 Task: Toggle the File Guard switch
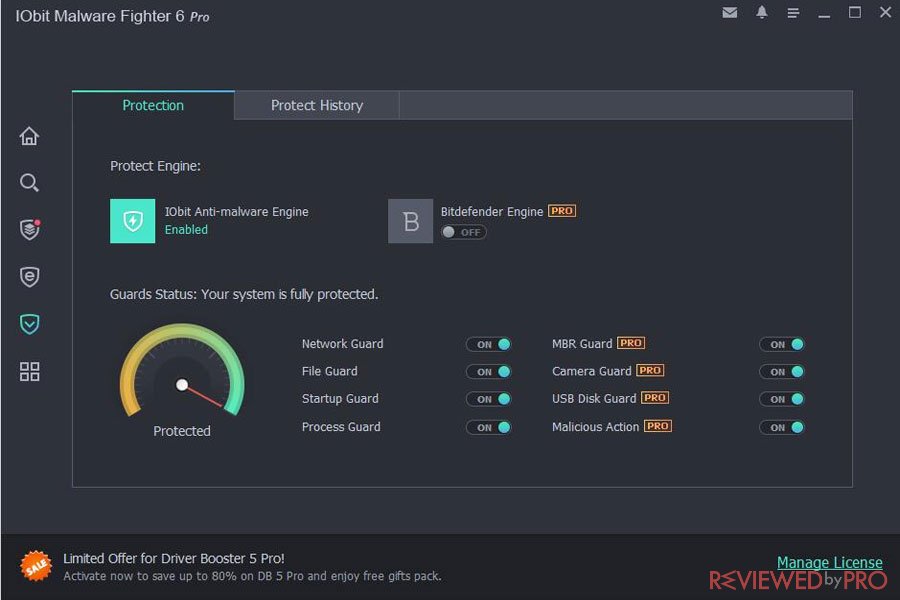click(x=488, y=371)
